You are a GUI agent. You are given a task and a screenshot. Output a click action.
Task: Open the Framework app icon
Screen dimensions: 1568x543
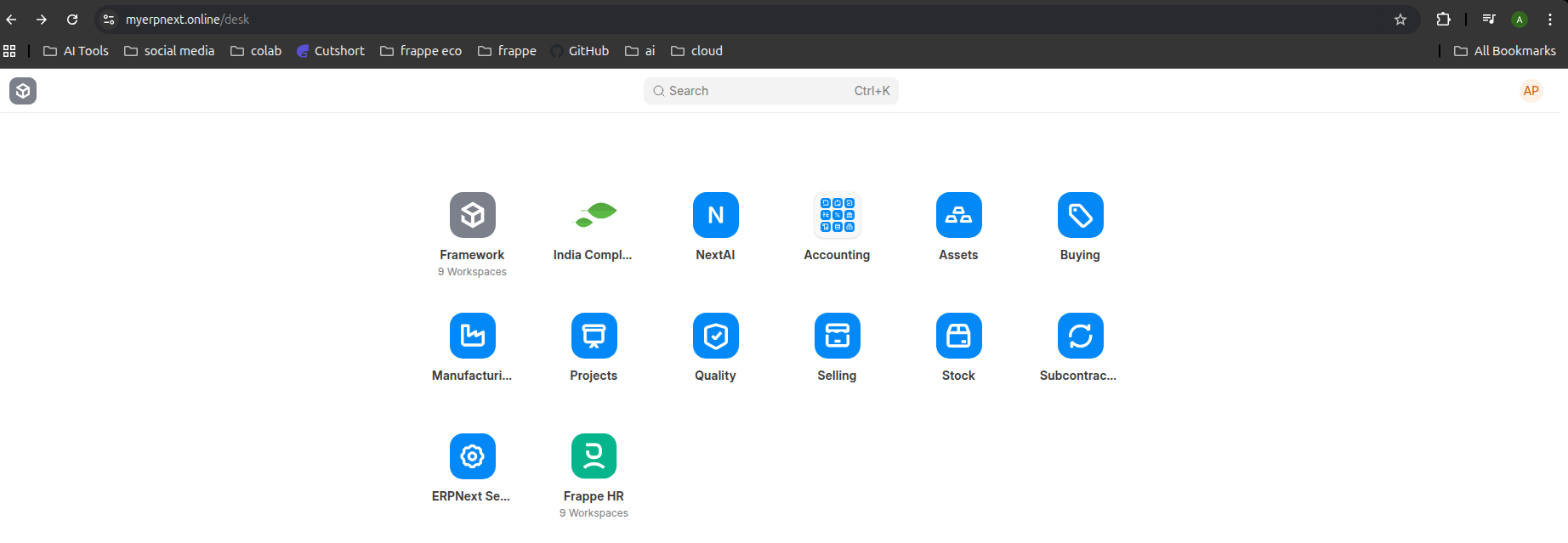coord(472,215)
